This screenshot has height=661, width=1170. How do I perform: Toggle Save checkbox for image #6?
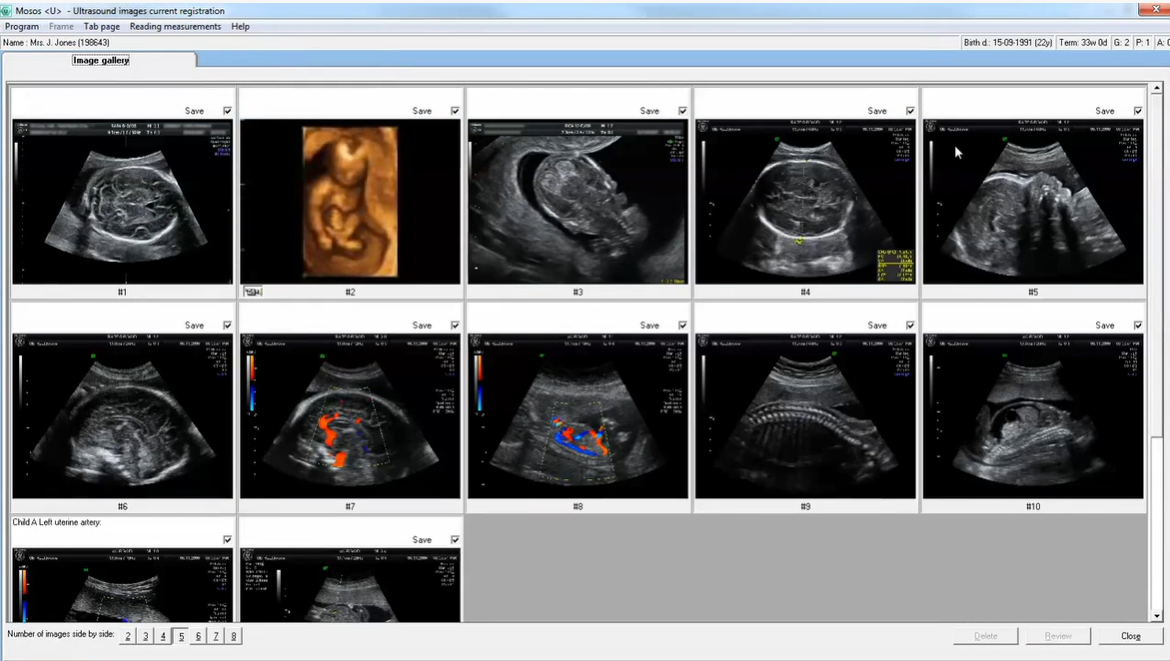coord(228,325)
